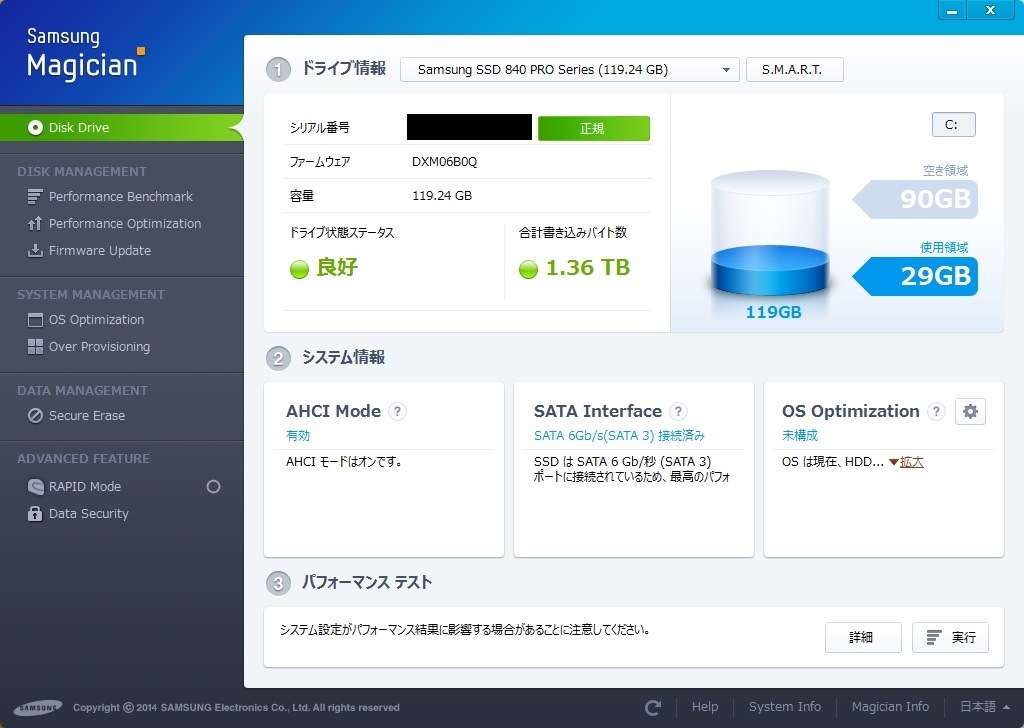The height and width of the screenshot is (728, 1024).
Task: Click the Performance Benchmark bars icon
Action: point(35,197)
